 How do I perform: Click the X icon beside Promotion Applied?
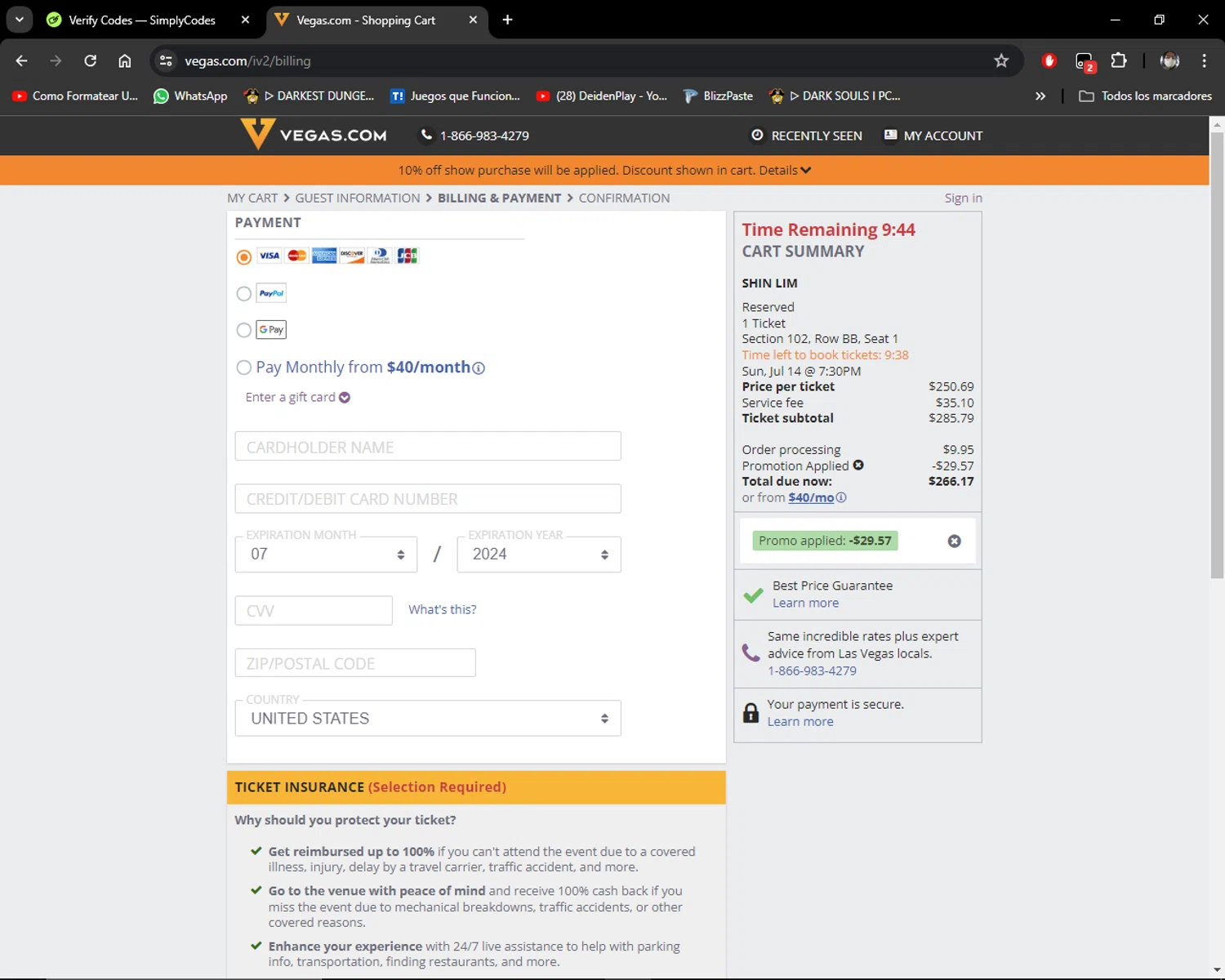tap(858, 465)
